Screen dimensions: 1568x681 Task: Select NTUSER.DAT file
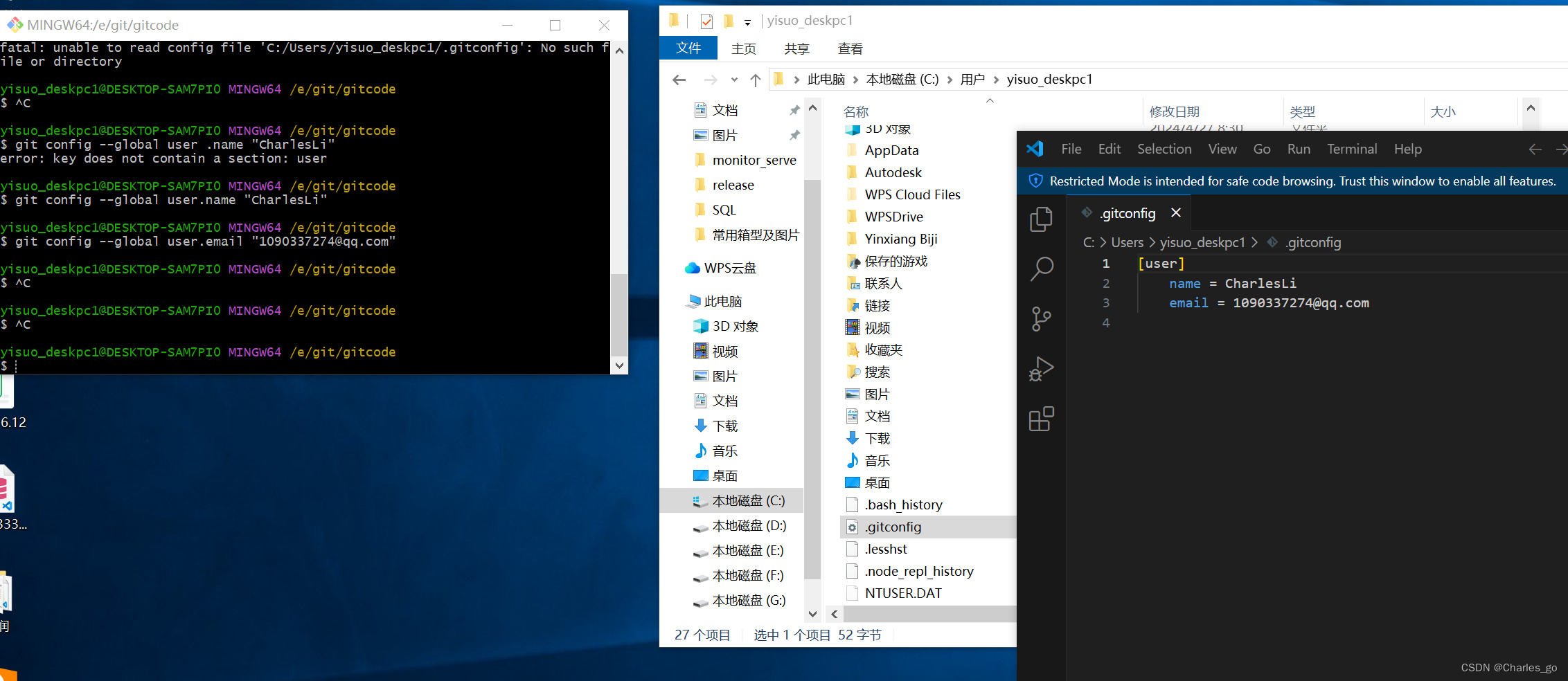tap(903, 593)
